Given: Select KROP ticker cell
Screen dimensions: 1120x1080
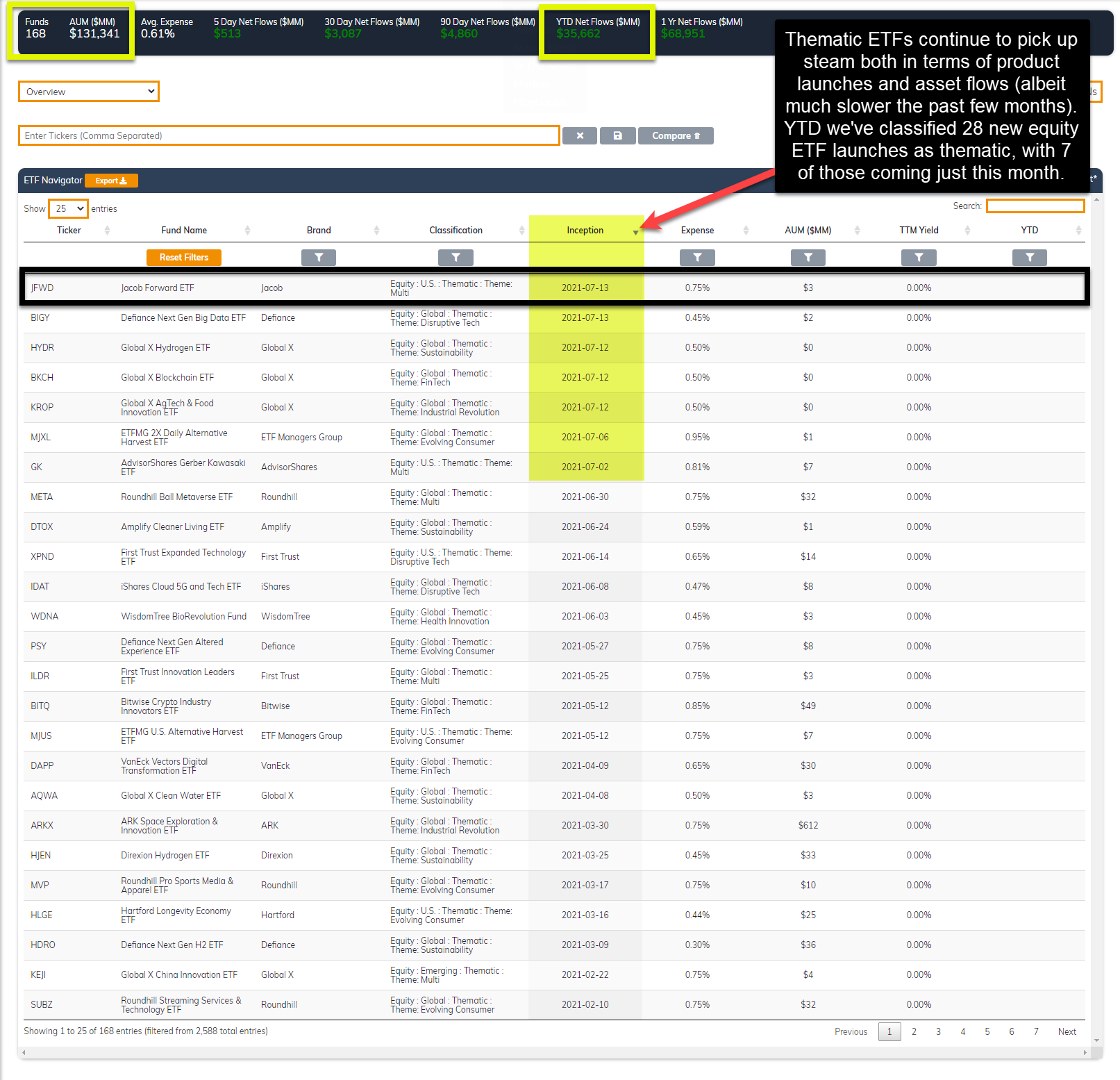Looking at the screenshot, I should 42,408.
